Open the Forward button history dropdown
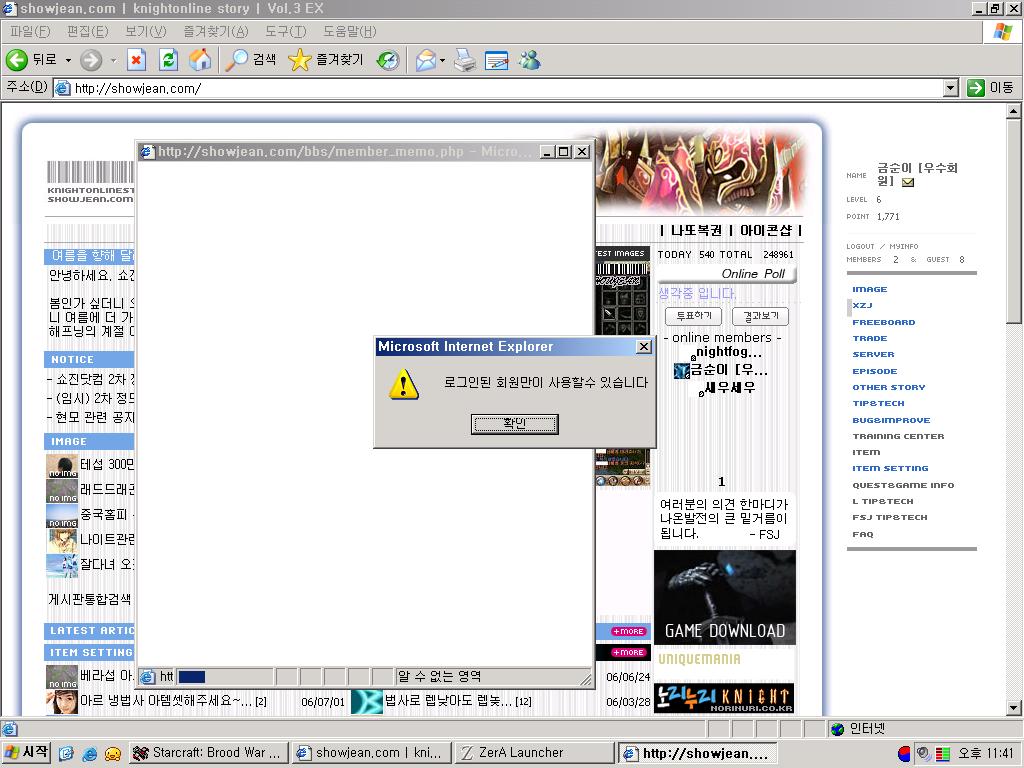The image size is (1024, 768). pos(114,60)
